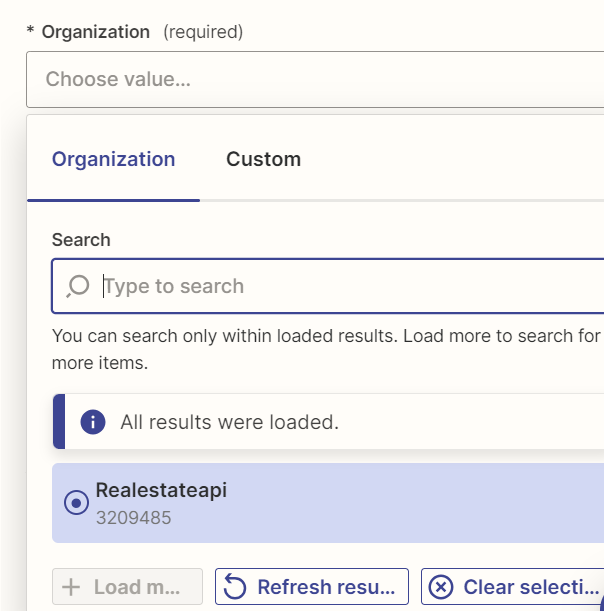Click the Load more button
604x611 pixels.
click(127, 586)
